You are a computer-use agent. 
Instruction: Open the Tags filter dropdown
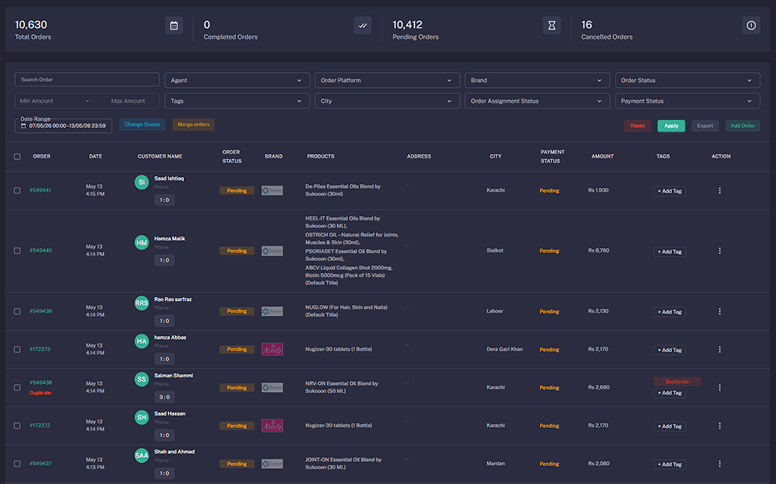[x=237, y=101]
